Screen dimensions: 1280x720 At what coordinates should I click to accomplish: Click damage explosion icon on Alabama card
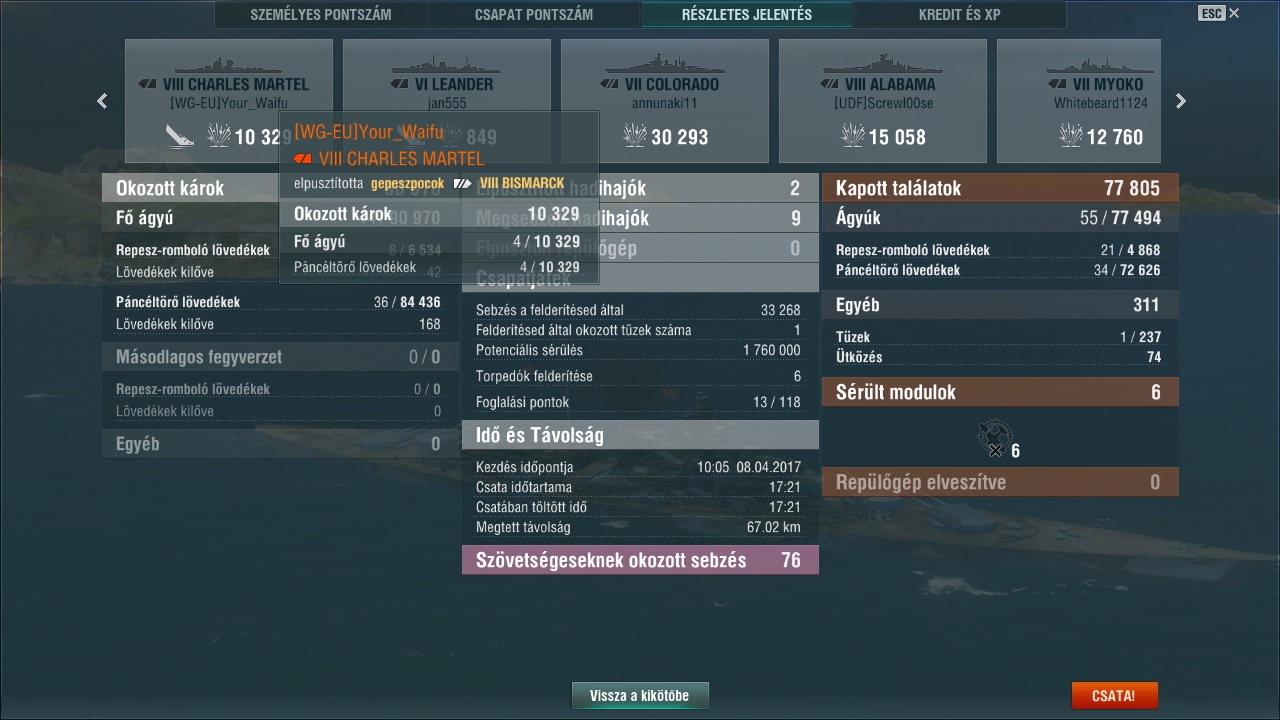pyautogui.click(x=853, y=135)
